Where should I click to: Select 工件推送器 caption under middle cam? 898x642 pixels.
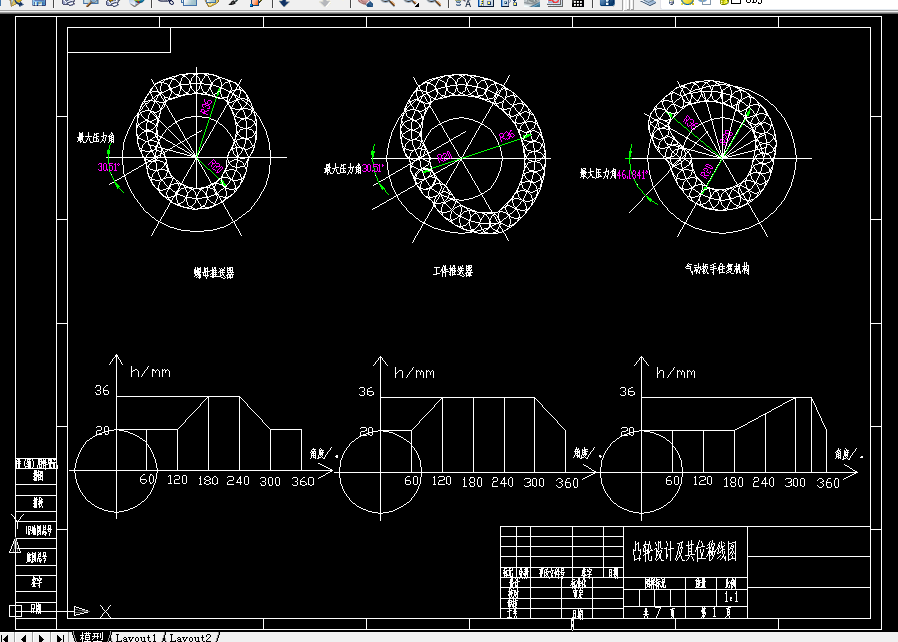(452, 271)
